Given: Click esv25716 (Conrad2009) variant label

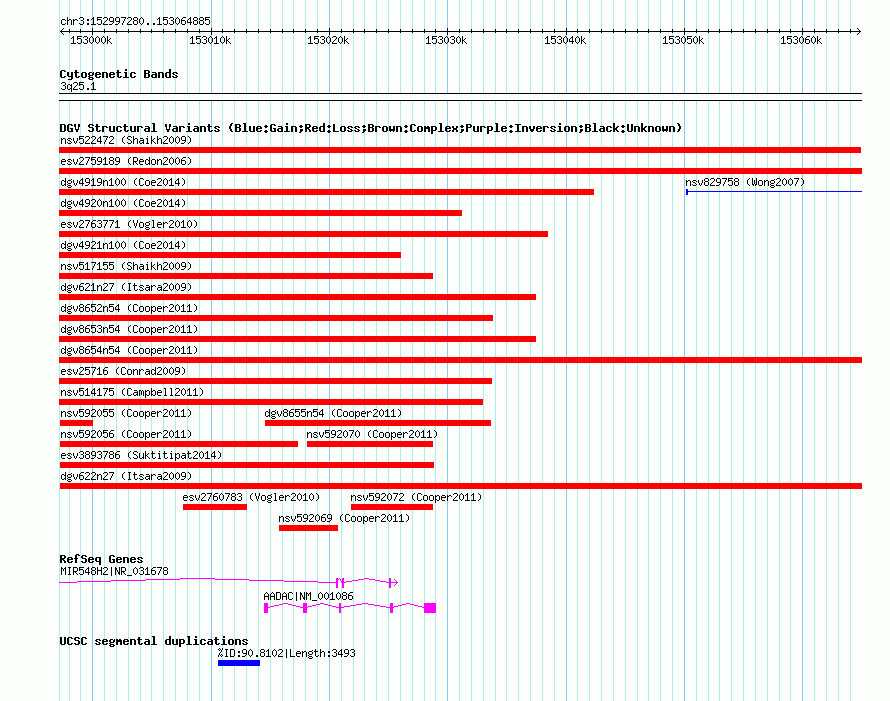Looking at the screenshot, I should [x=123, y=371].
